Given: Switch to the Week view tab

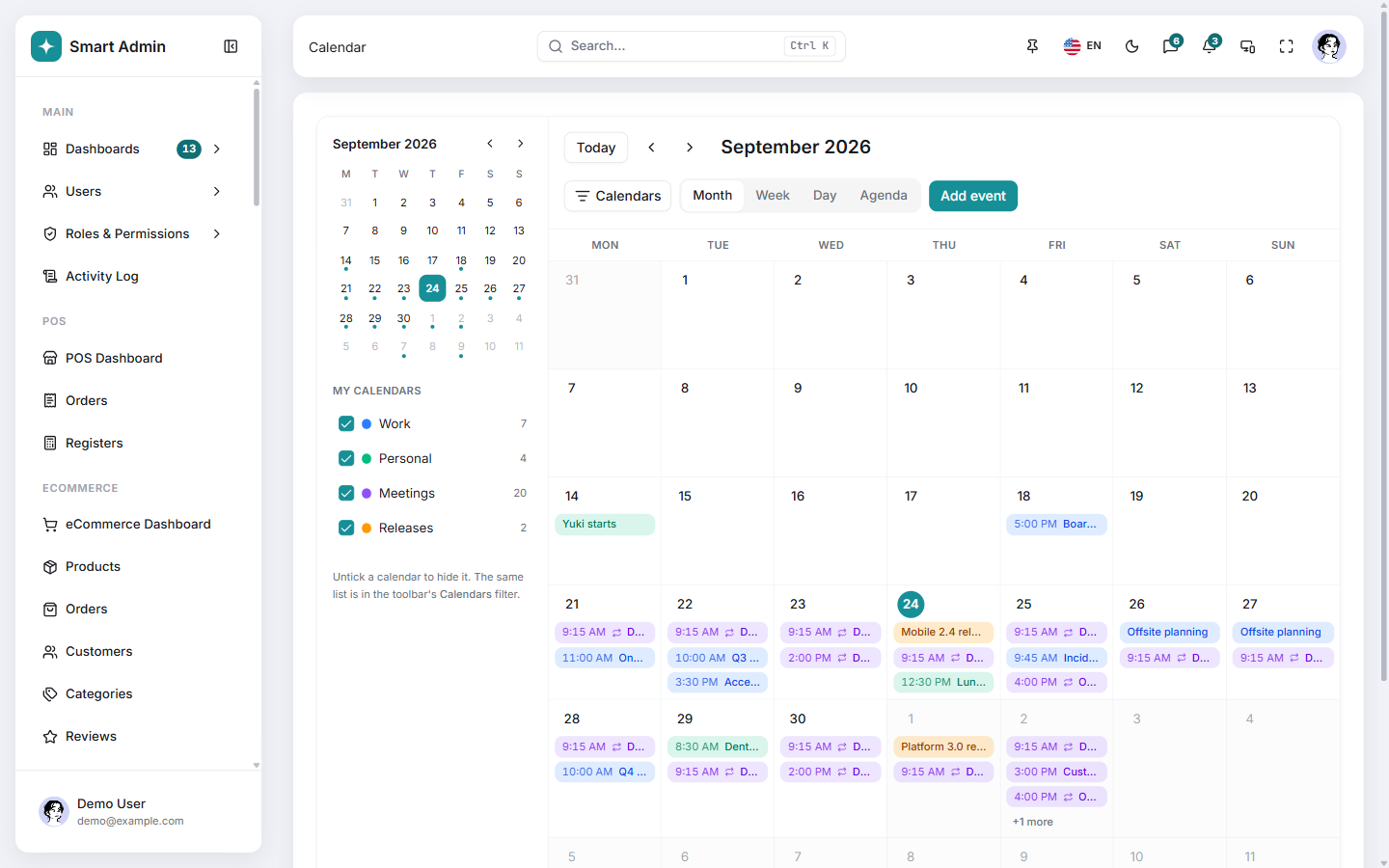Looking at the screenshot, I should click(773, 196).
